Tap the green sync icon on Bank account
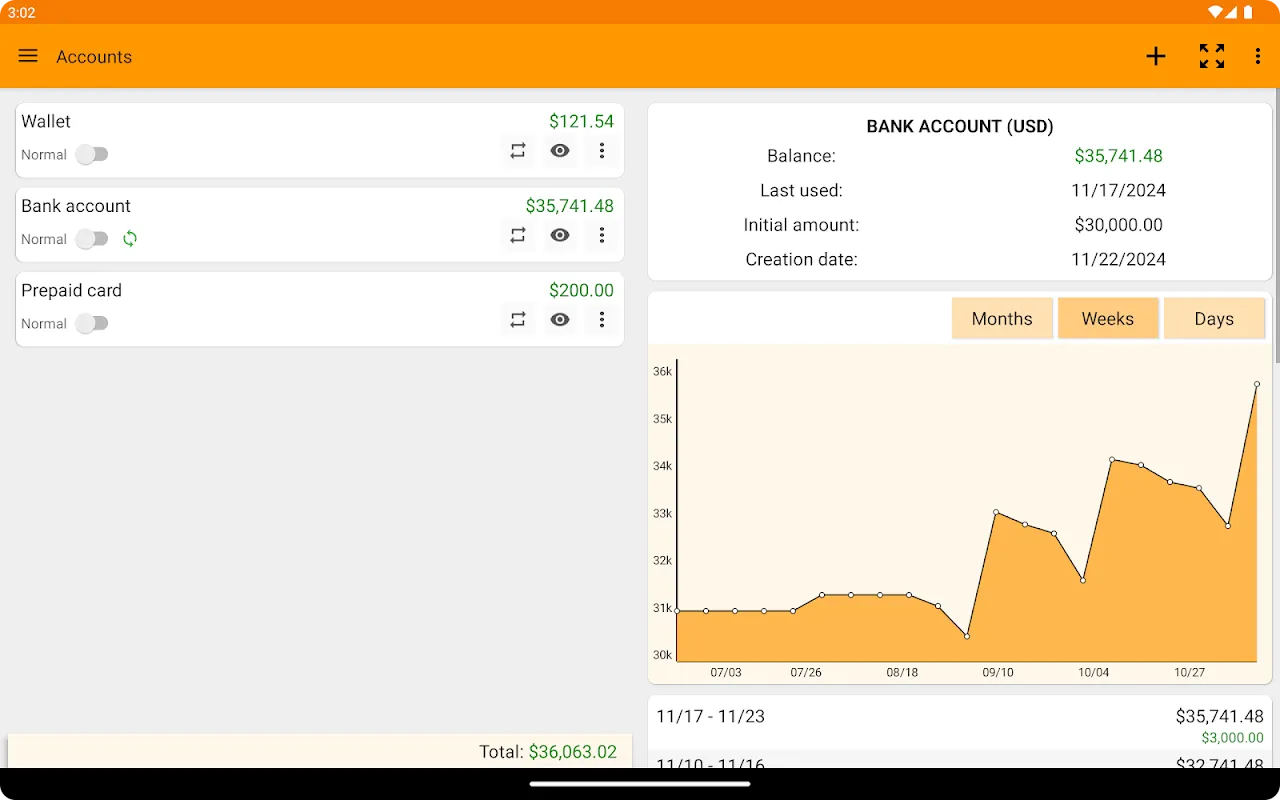1280x800 pixels. click(130, 239)
